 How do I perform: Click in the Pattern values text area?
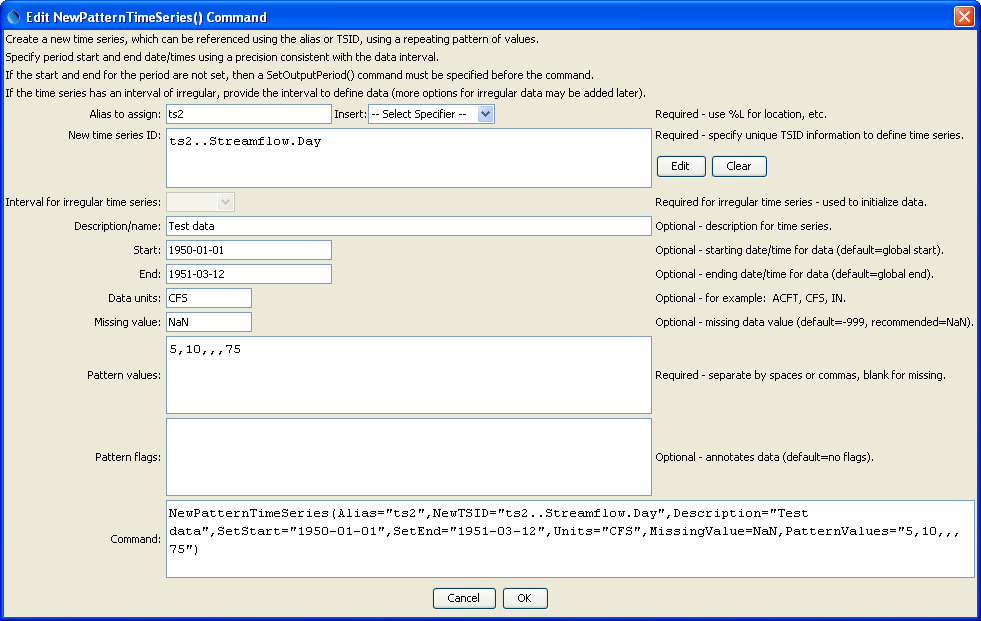(x=409, y=375)
